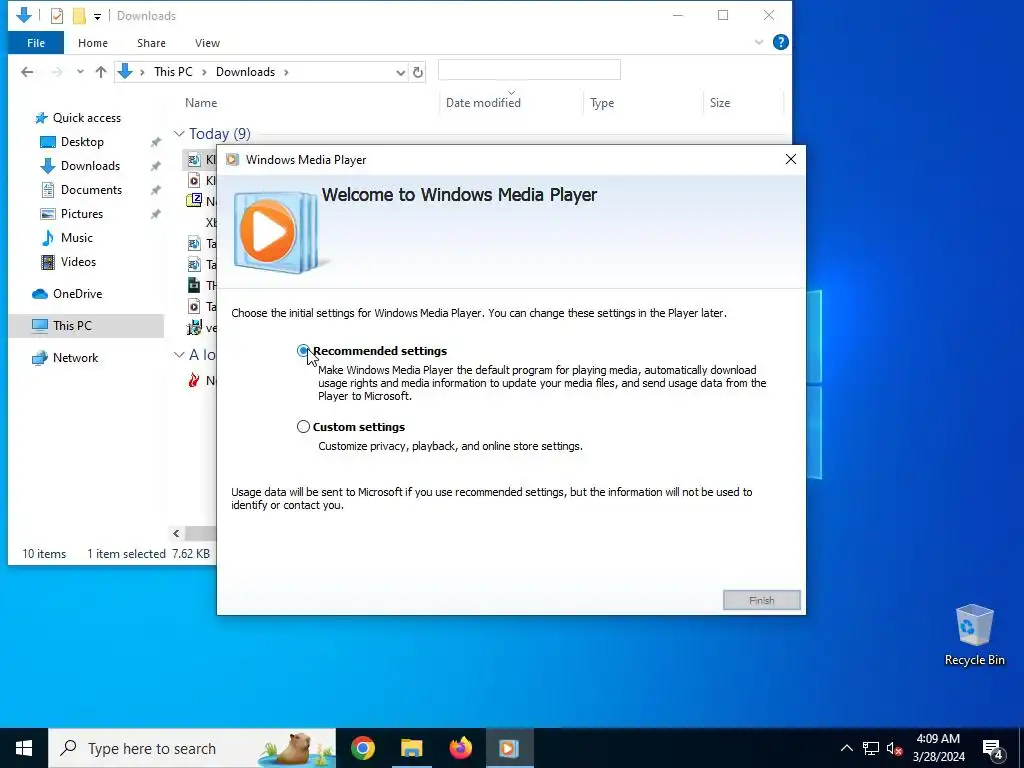The width and height of the screenshot is (1024, 768).
Task: Open Pictures in the navigation pane
Action: click(x=82, y=214)
